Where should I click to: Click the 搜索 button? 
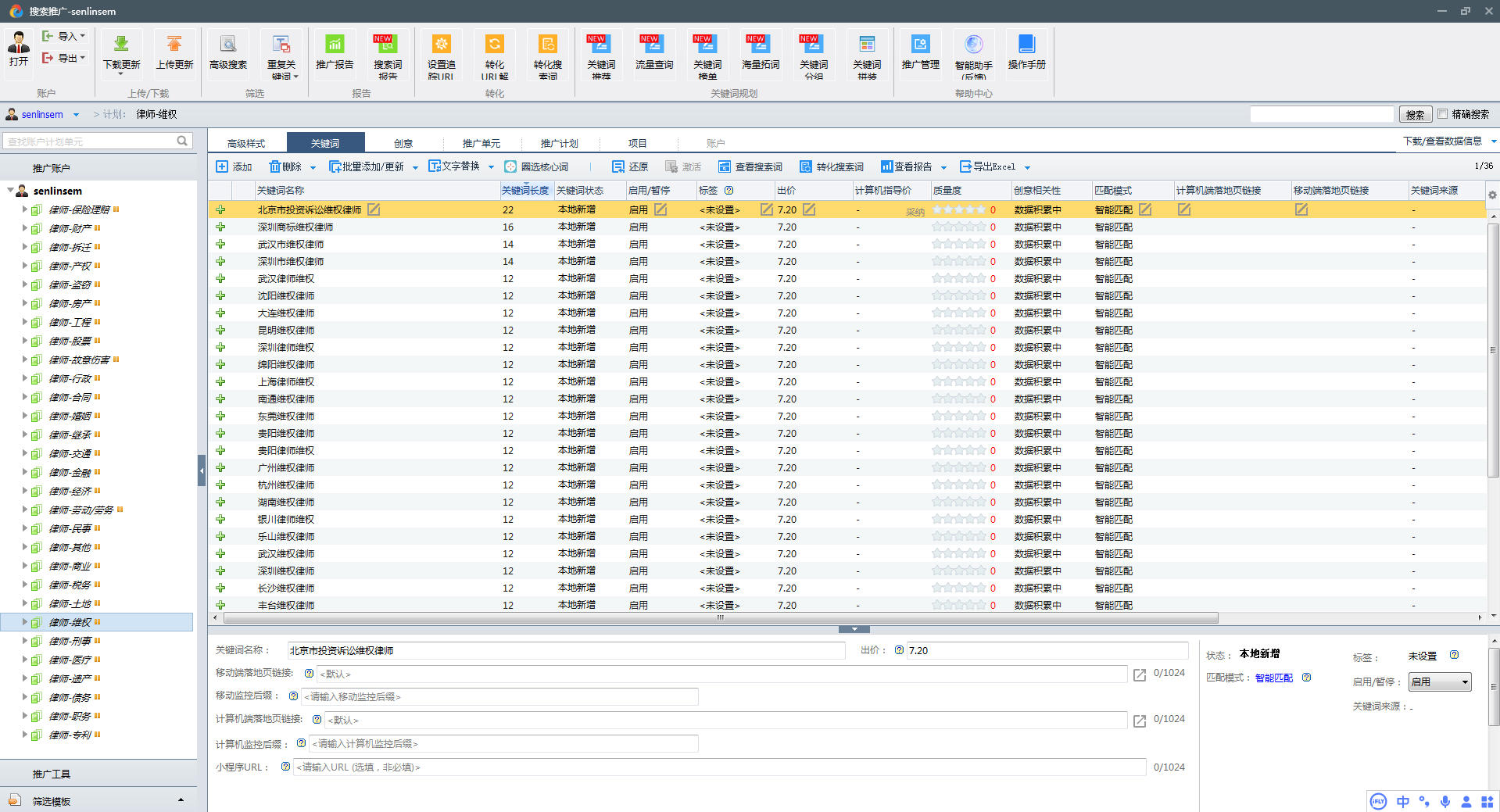[1415, 115]
